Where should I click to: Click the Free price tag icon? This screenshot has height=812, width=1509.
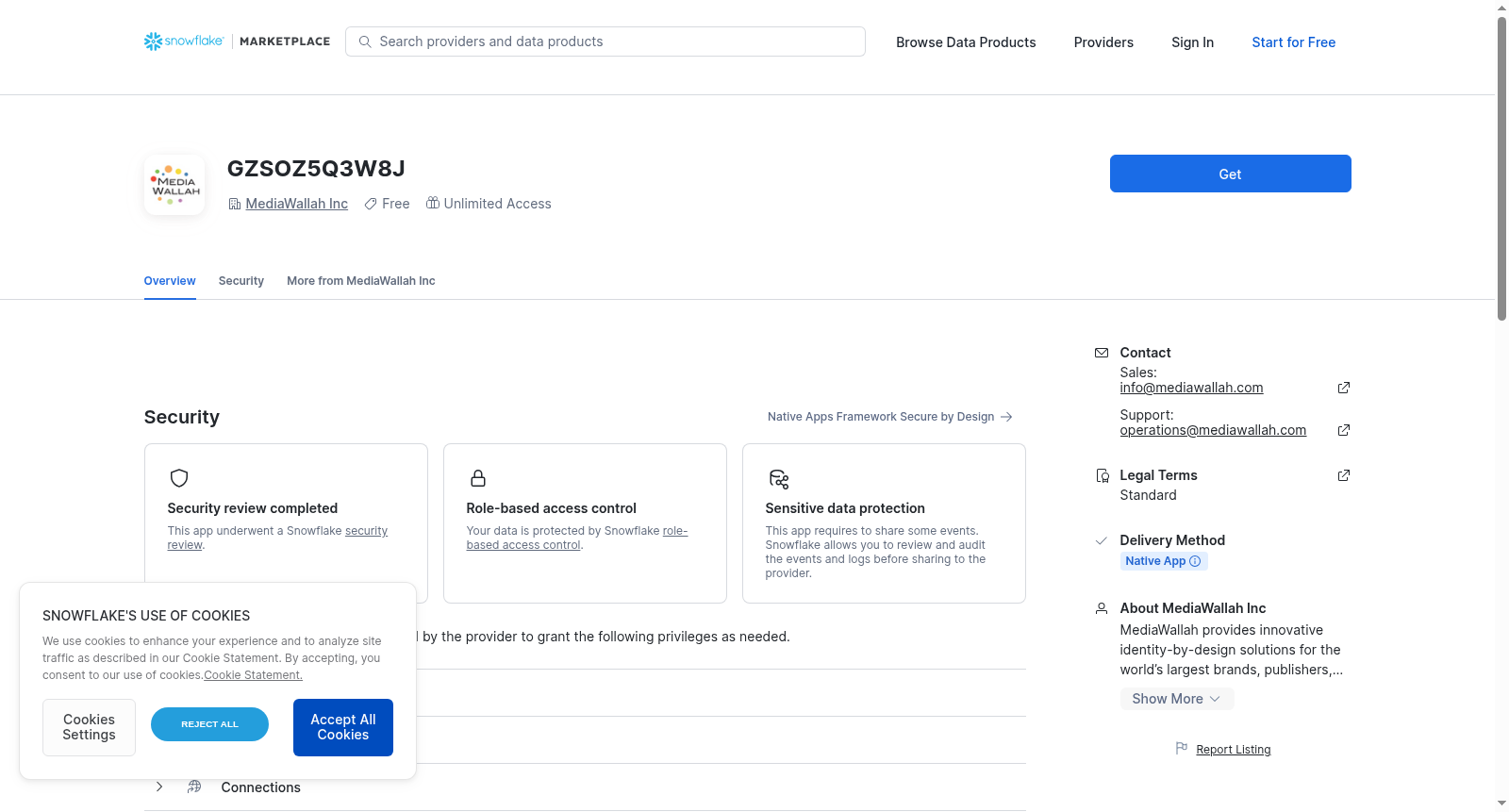[x=371, y=204]
